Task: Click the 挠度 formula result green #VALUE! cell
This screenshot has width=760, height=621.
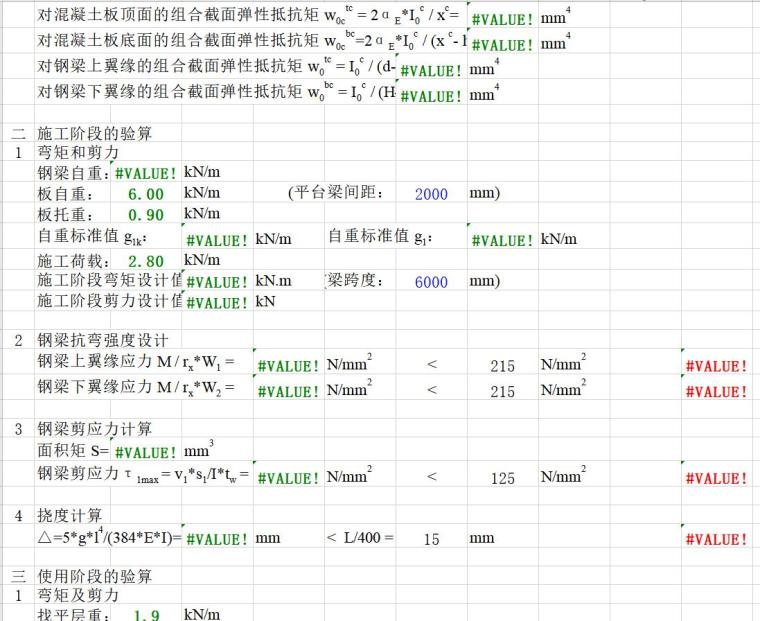Action: tap(217, 540)
